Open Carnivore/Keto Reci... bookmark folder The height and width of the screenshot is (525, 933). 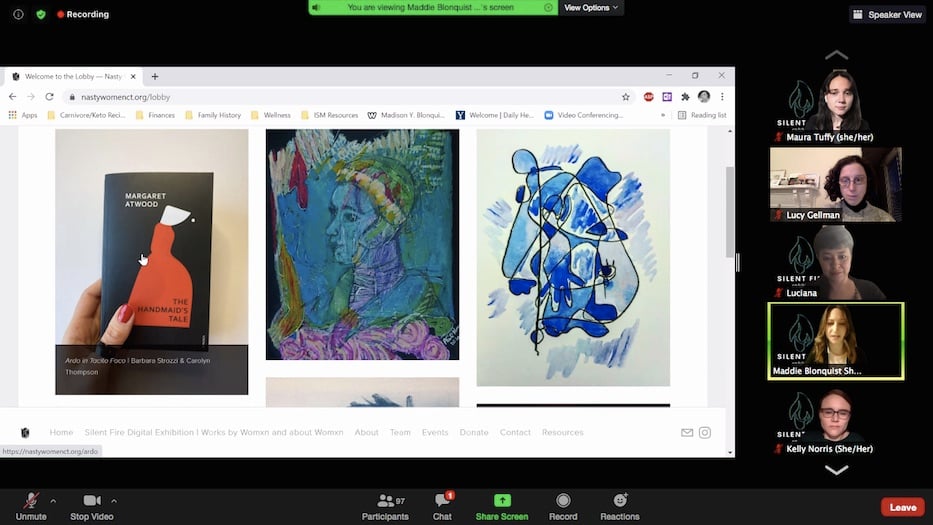point(86,115)
